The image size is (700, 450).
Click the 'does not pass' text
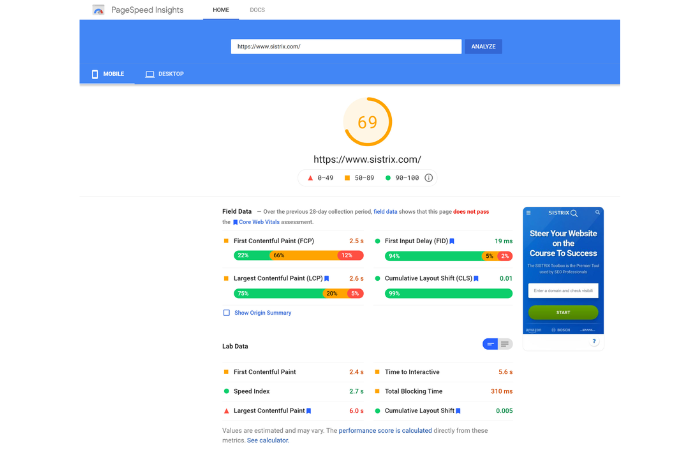(471, 212)
